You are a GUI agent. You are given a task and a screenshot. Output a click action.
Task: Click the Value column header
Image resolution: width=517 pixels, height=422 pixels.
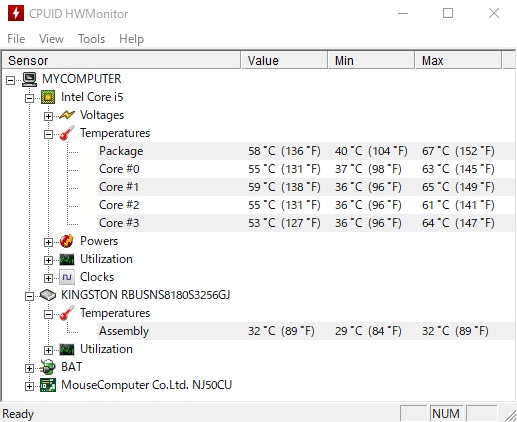click(x=284, y=61)
